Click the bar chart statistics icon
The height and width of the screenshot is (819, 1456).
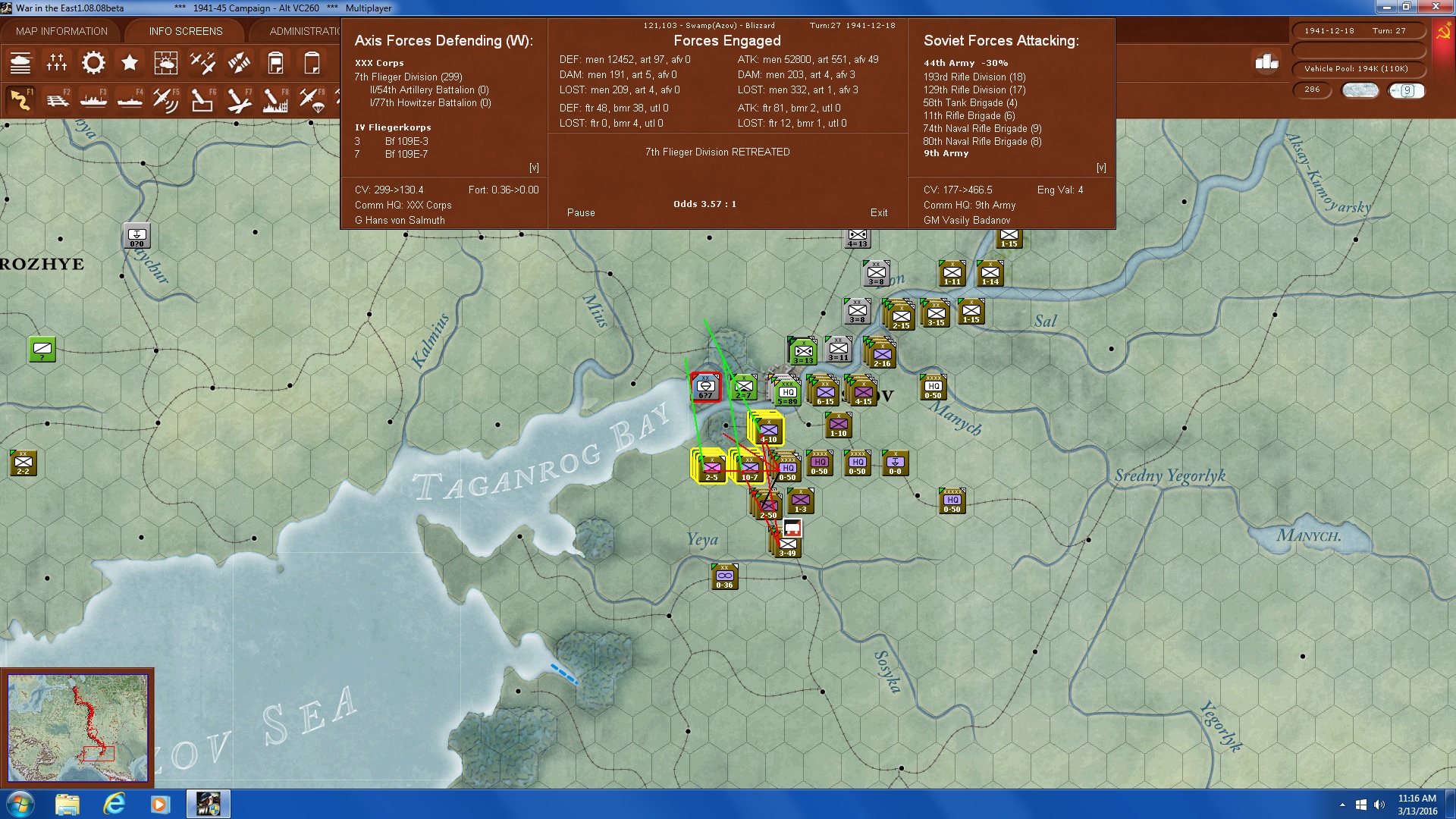(1266, 62)
